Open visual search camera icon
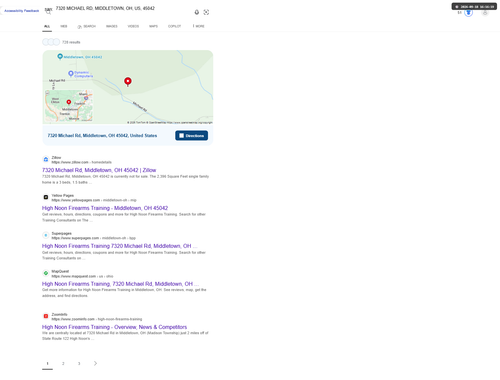500x380 pixels. (x=206, y=12)
